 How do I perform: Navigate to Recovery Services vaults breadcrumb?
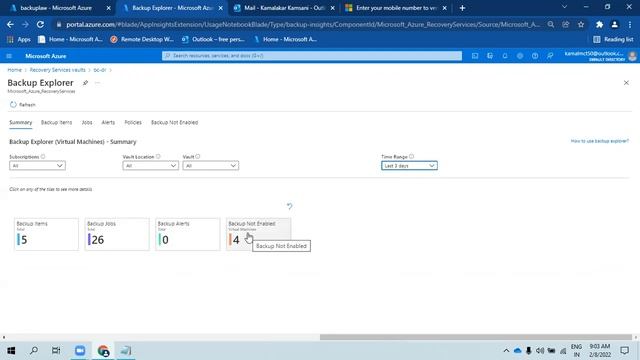58,70
